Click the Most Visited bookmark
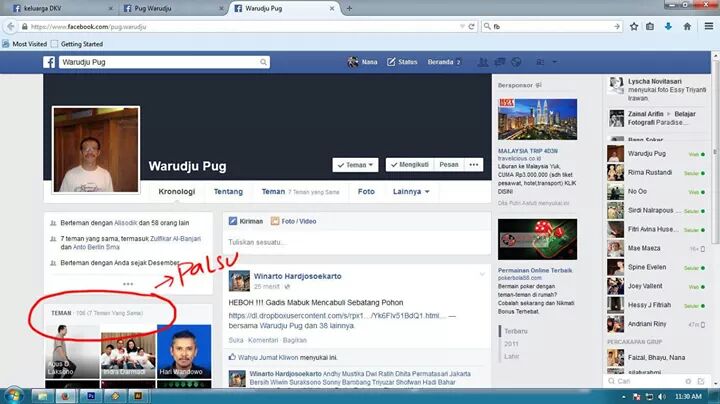The height and width of the screenshot is (404, 720). (24, 44)
